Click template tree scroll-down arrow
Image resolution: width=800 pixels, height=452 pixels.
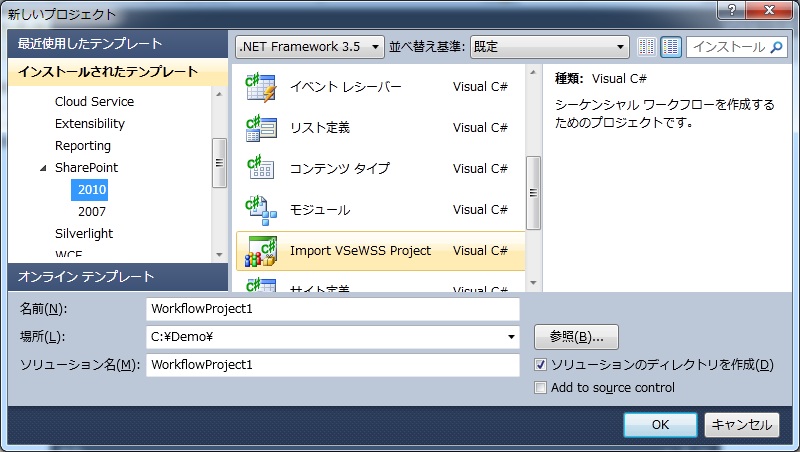click(x=219, y=254)
